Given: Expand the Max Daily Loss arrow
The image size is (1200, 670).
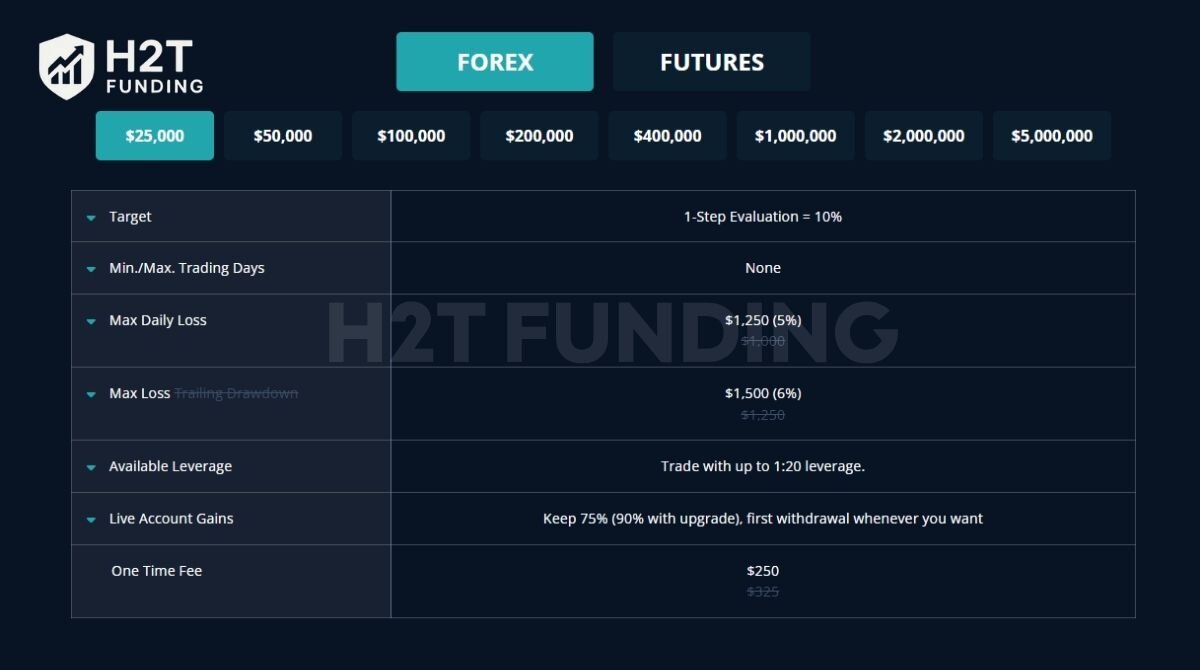Looking at the screenshot, I should click(91, 321).
